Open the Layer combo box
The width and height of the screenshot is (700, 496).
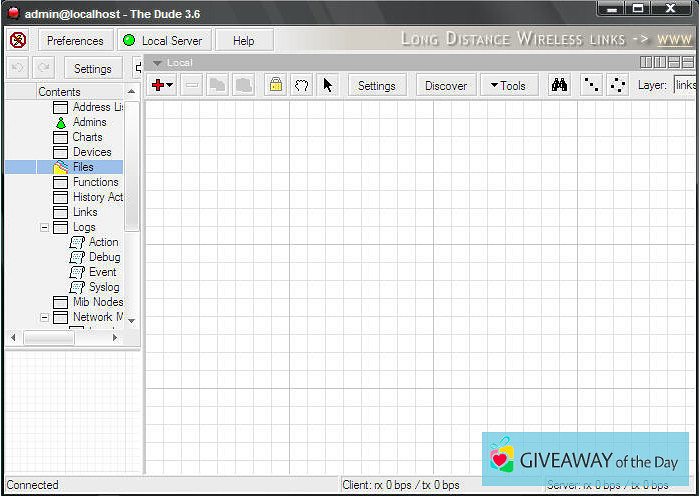[x=685, y=85]
